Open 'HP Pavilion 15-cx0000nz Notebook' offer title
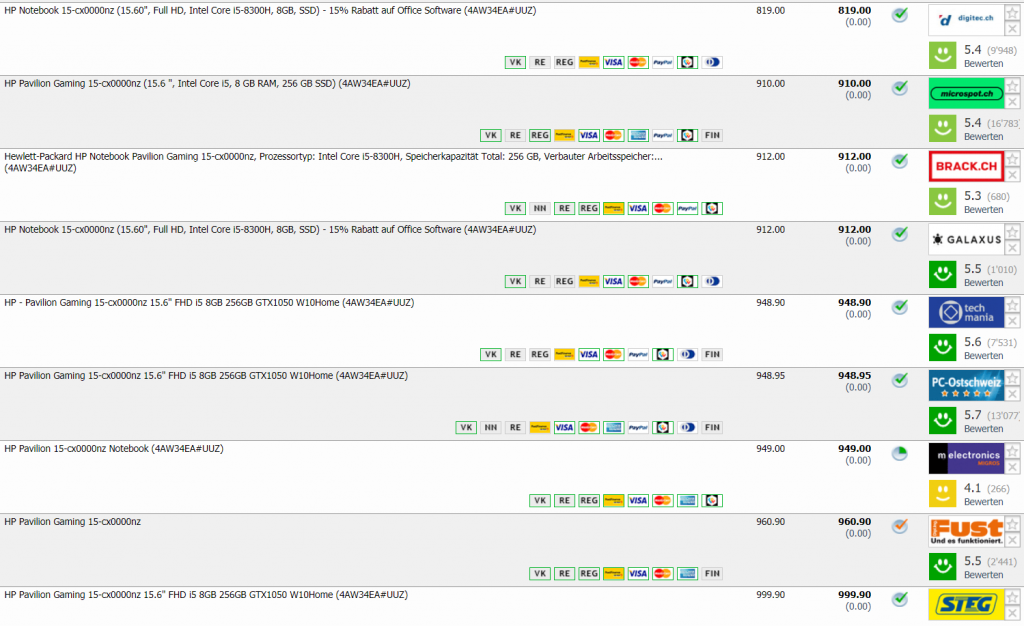Viewport: 1024px width, 626px height. coord(114,449)
